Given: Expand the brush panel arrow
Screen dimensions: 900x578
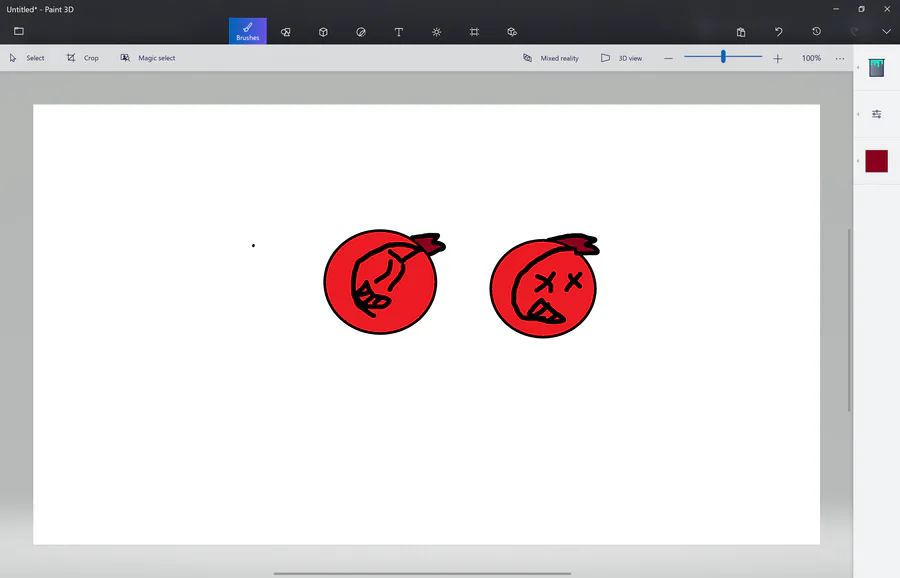Looking at the screenshot, I should (858, 68).
